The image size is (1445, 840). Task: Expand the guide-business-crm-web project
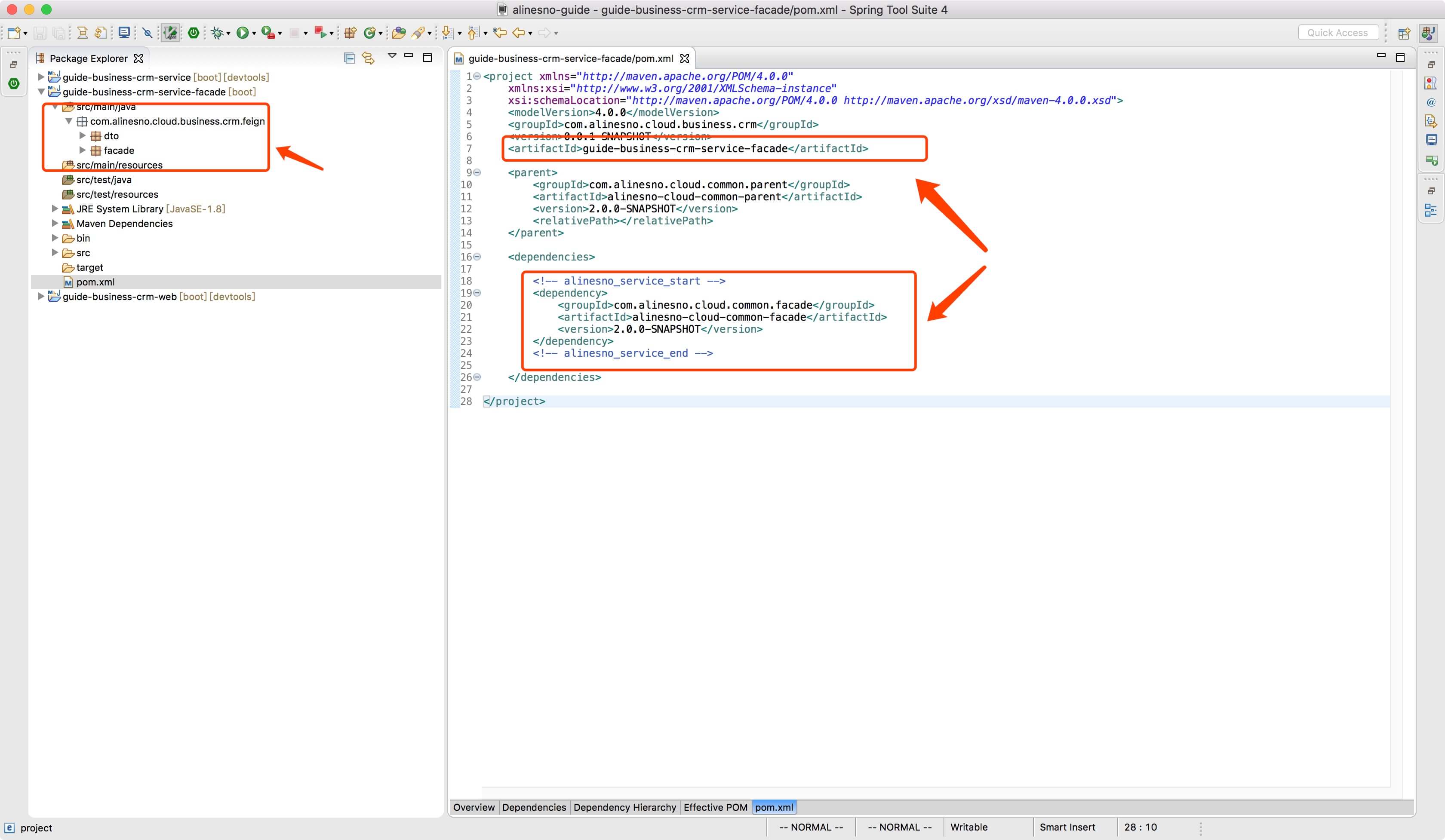pos(41,296)
